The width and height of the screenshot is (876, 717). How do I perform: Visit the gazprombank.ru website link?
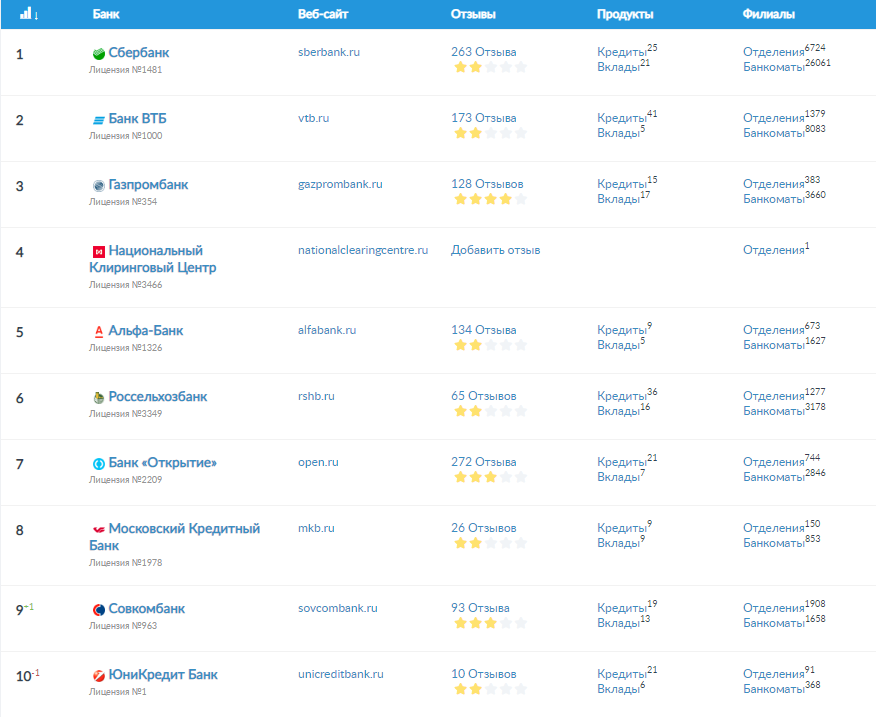340,184
